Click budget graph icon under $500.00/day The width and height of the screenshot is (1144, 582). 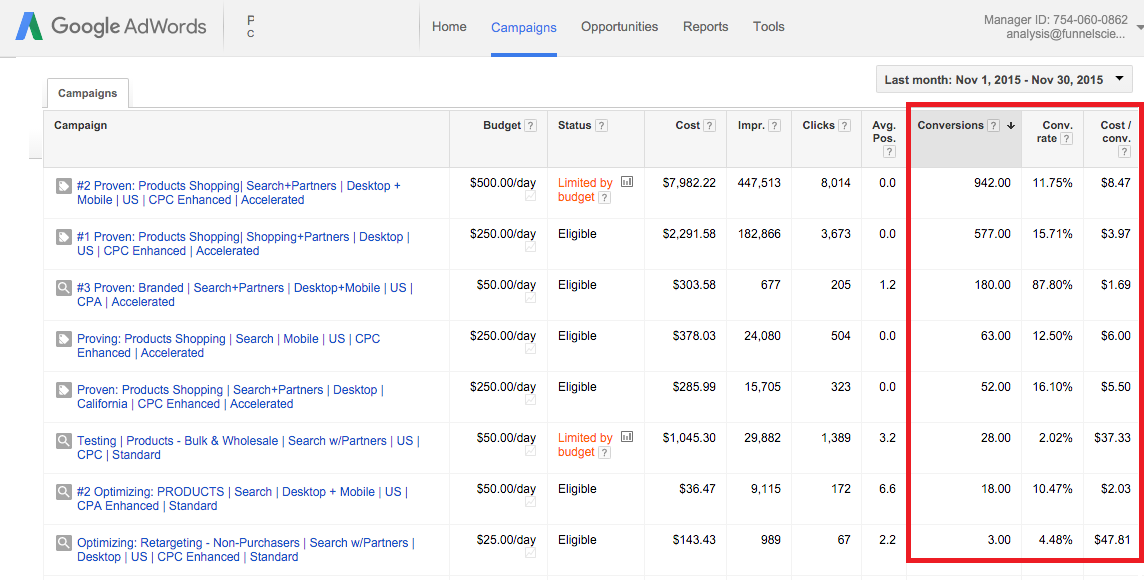click(x=530, y=196)
